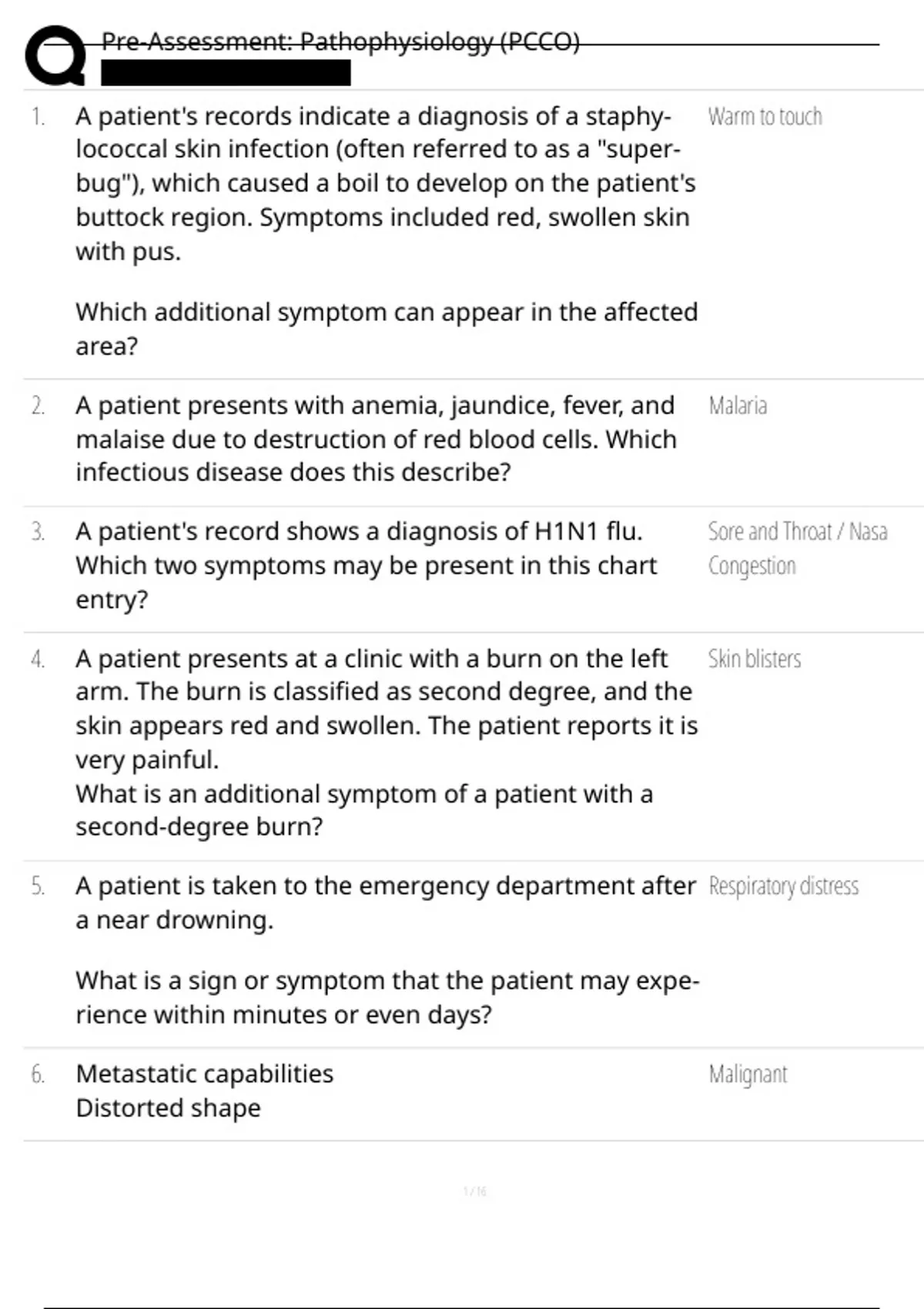924x1309 pixels.
Task: Select the answer Warm to touch
Action: coord(765,117)
